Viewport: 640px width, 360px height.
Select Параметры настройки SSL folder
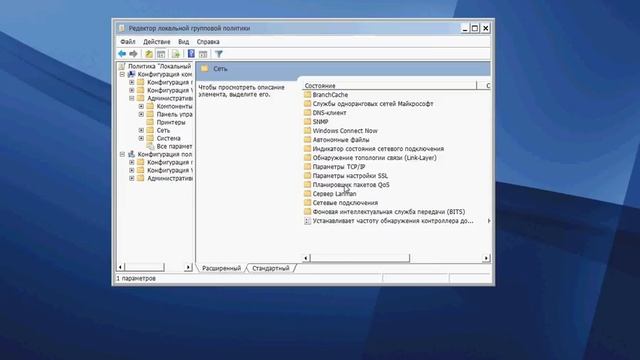[350, 176]
